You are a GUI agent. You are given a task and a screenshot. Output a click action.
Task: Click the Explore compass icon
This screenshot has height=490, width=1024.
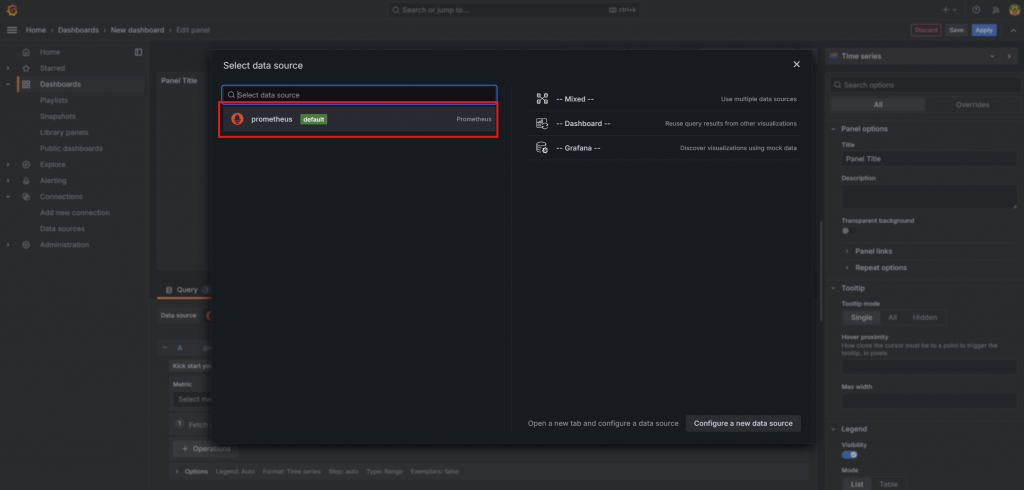coord(26,165)
